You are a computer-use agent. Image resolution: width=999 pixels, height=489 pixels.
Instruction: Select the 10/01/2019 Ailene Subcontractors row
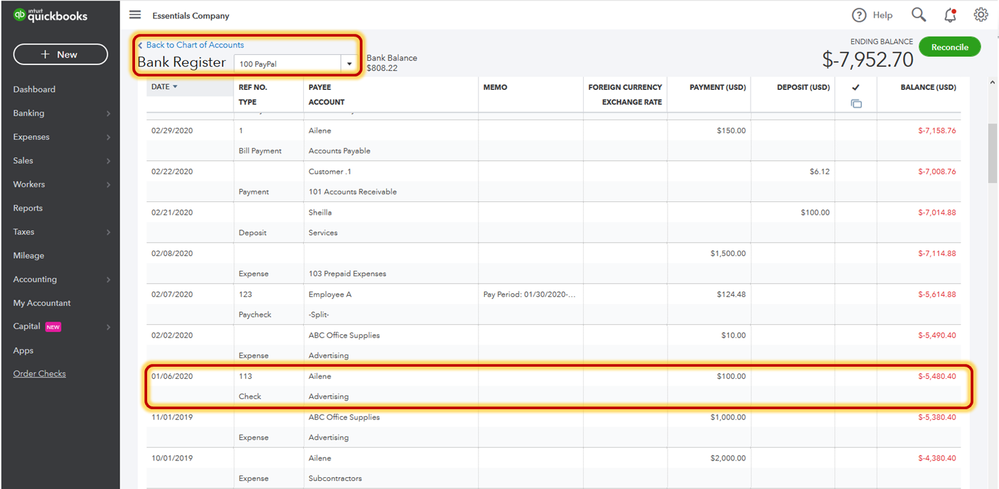pyautogui.click(x=554, y=468)
